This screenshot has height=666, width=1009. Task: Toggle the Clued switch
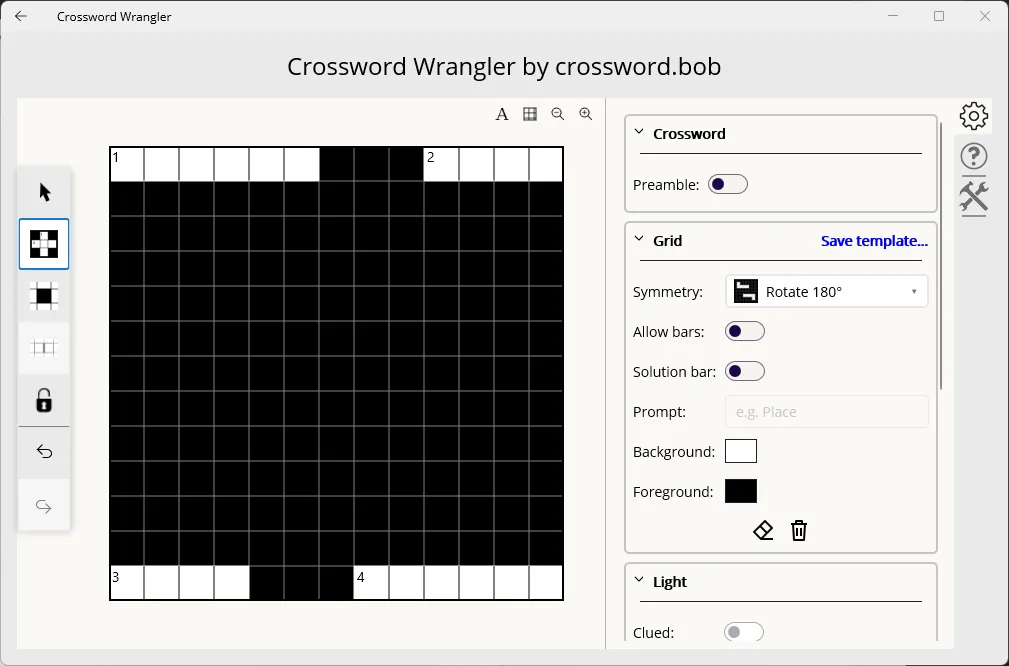coord(744,633)
